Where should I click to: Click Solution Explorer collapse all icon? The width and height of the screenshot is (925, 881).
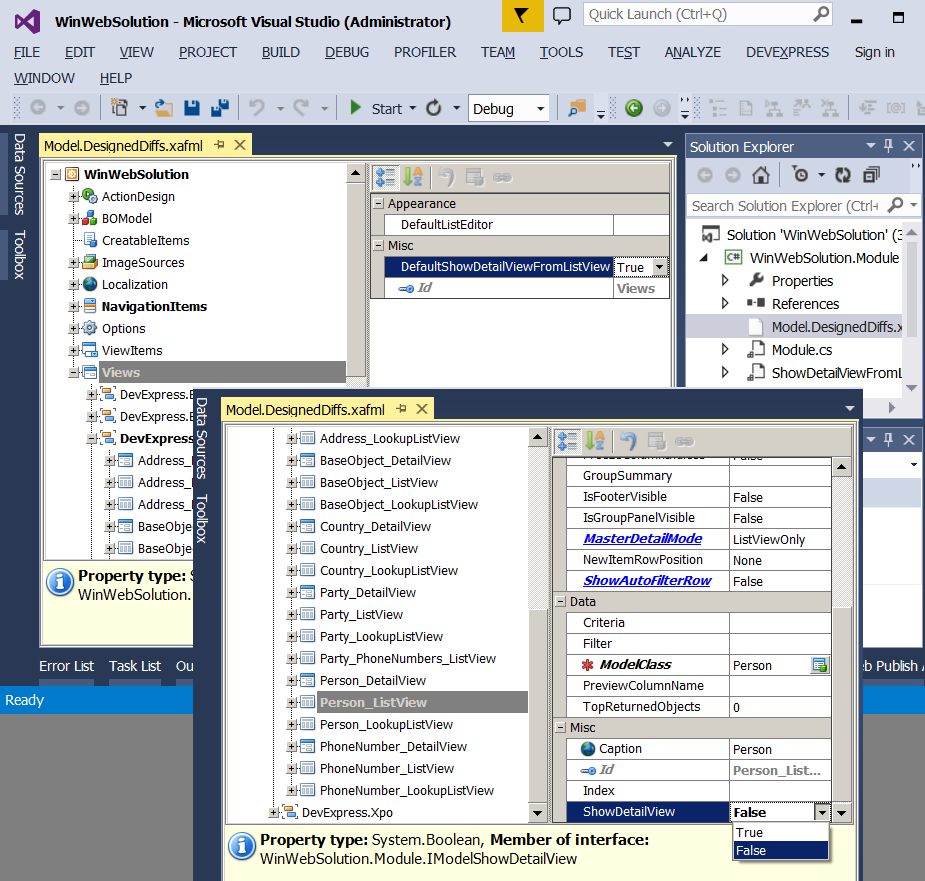coord(871,175)
